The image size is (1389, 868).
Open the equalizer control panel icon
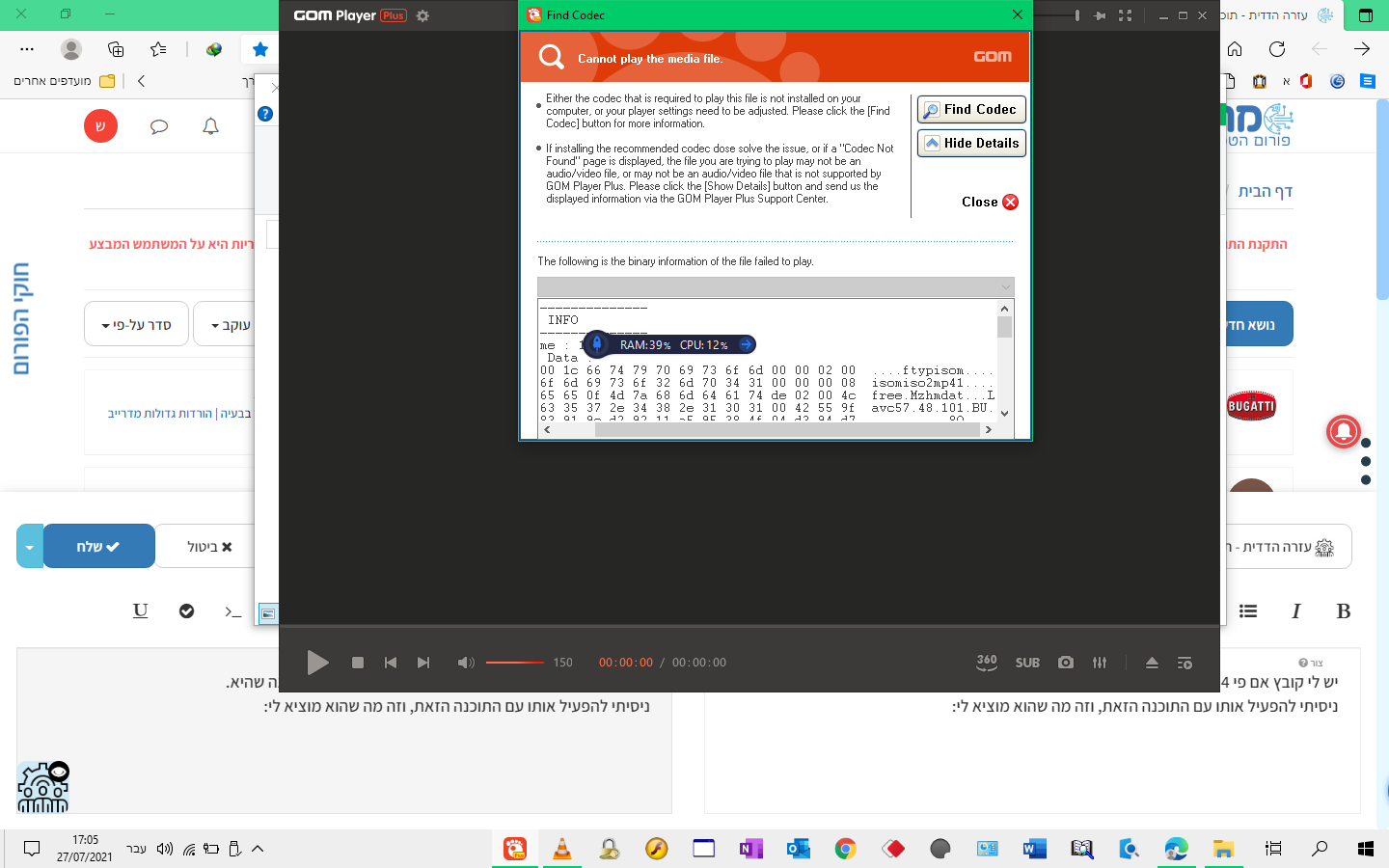point(1100,663)
